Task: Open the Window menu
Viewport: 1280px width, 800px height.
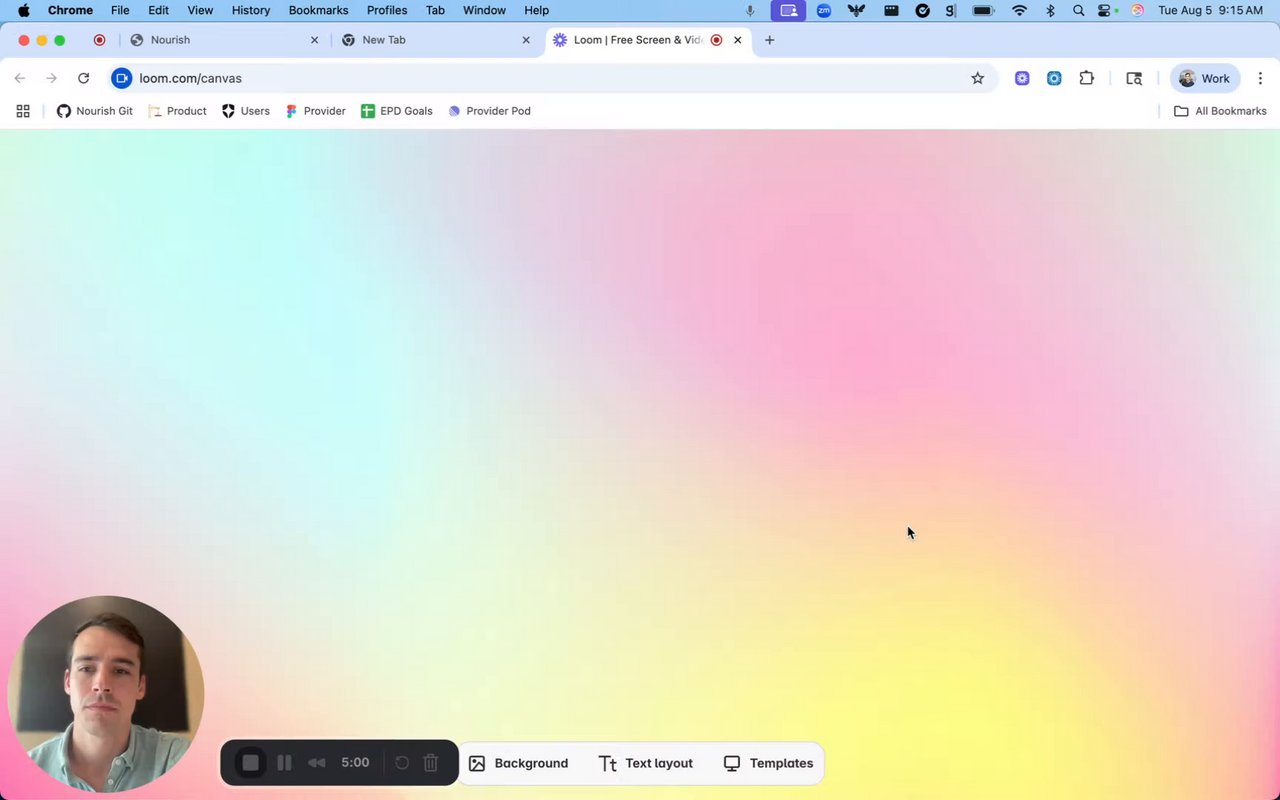Action: tap(484, 10)
